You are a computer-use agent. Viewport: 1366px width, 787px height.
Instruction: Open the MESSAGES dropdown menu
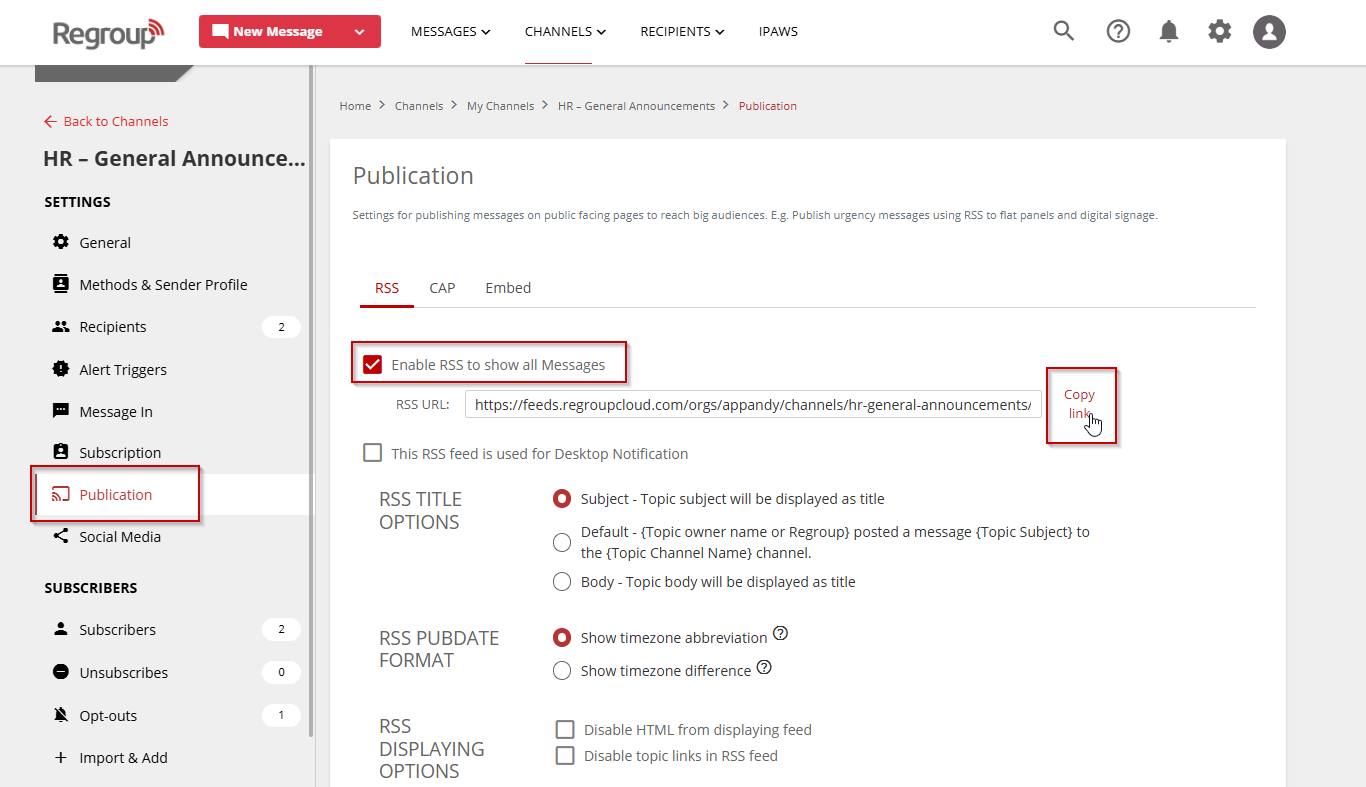[x=451, y=31]
